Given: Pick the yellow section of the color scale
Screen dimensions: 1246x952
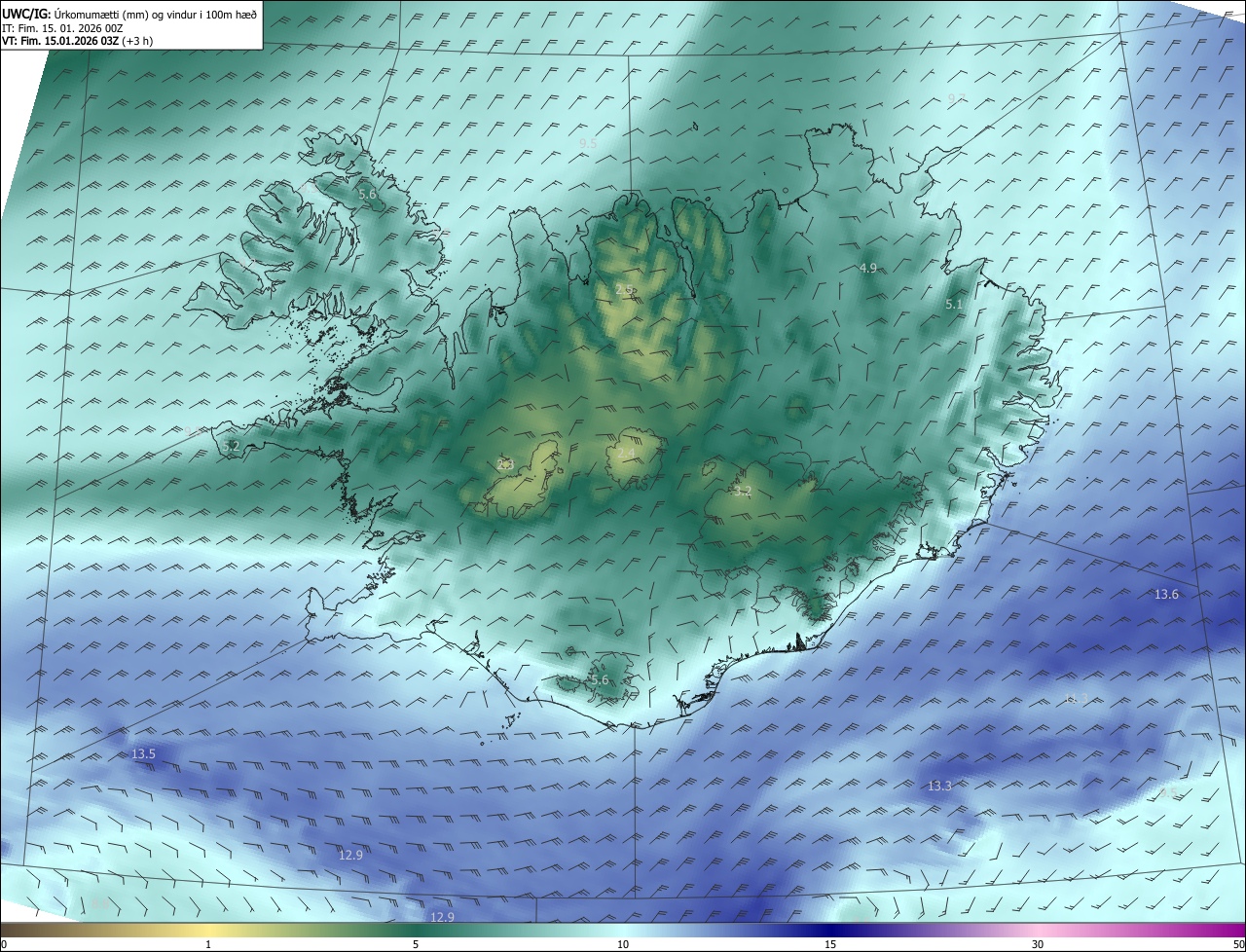Looking at the screenshot, I should [x=209, y=930].
